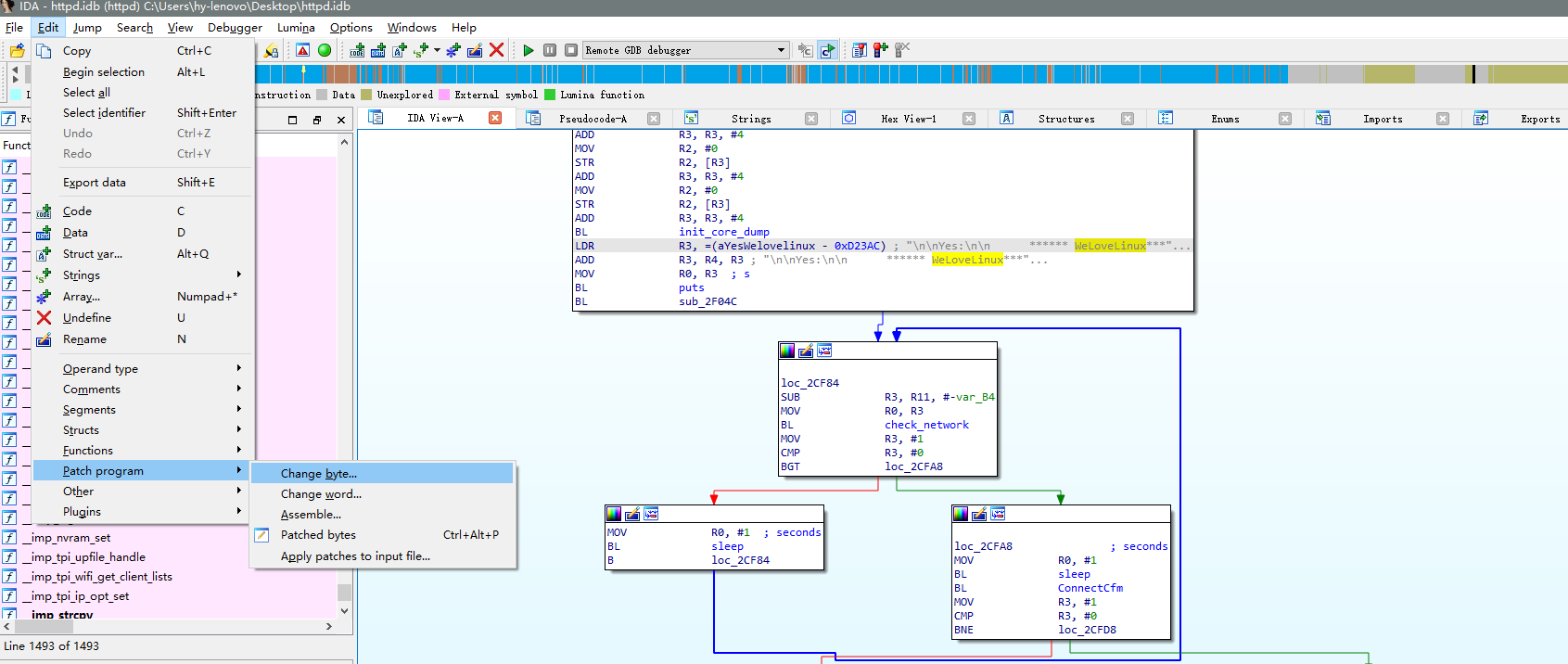Select Change byte... from Patch program submenu

pos(318,474)
